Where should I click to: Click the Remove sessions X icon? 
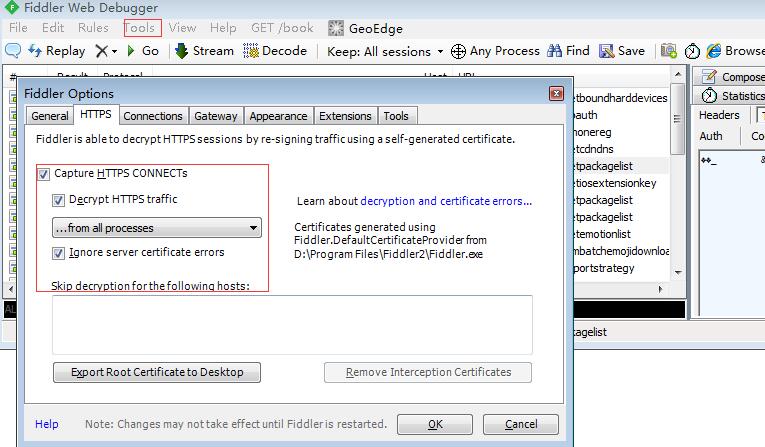pyautogui.click(x=101, y=51)
